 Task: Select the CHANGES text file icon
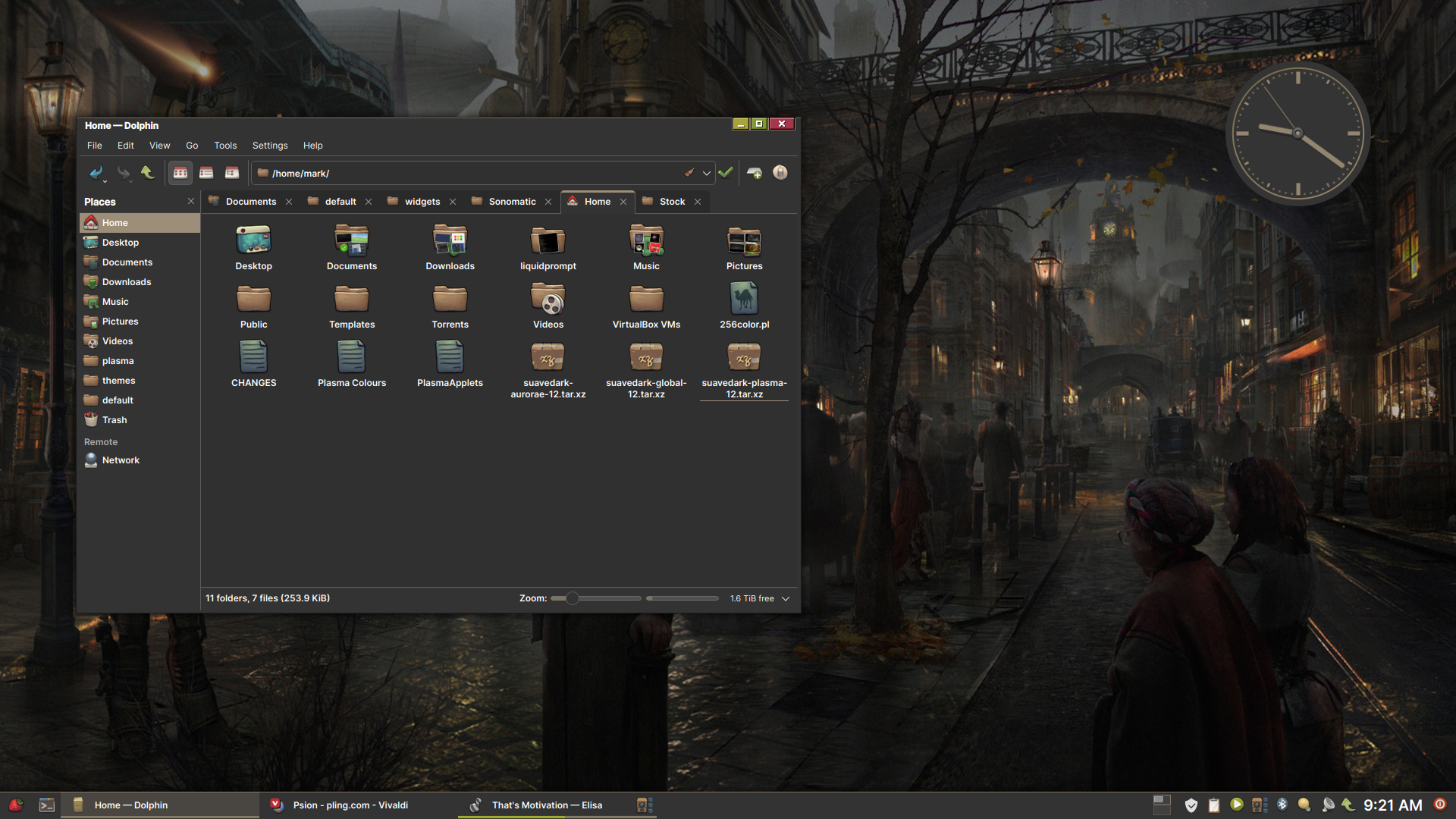(253, 356)
